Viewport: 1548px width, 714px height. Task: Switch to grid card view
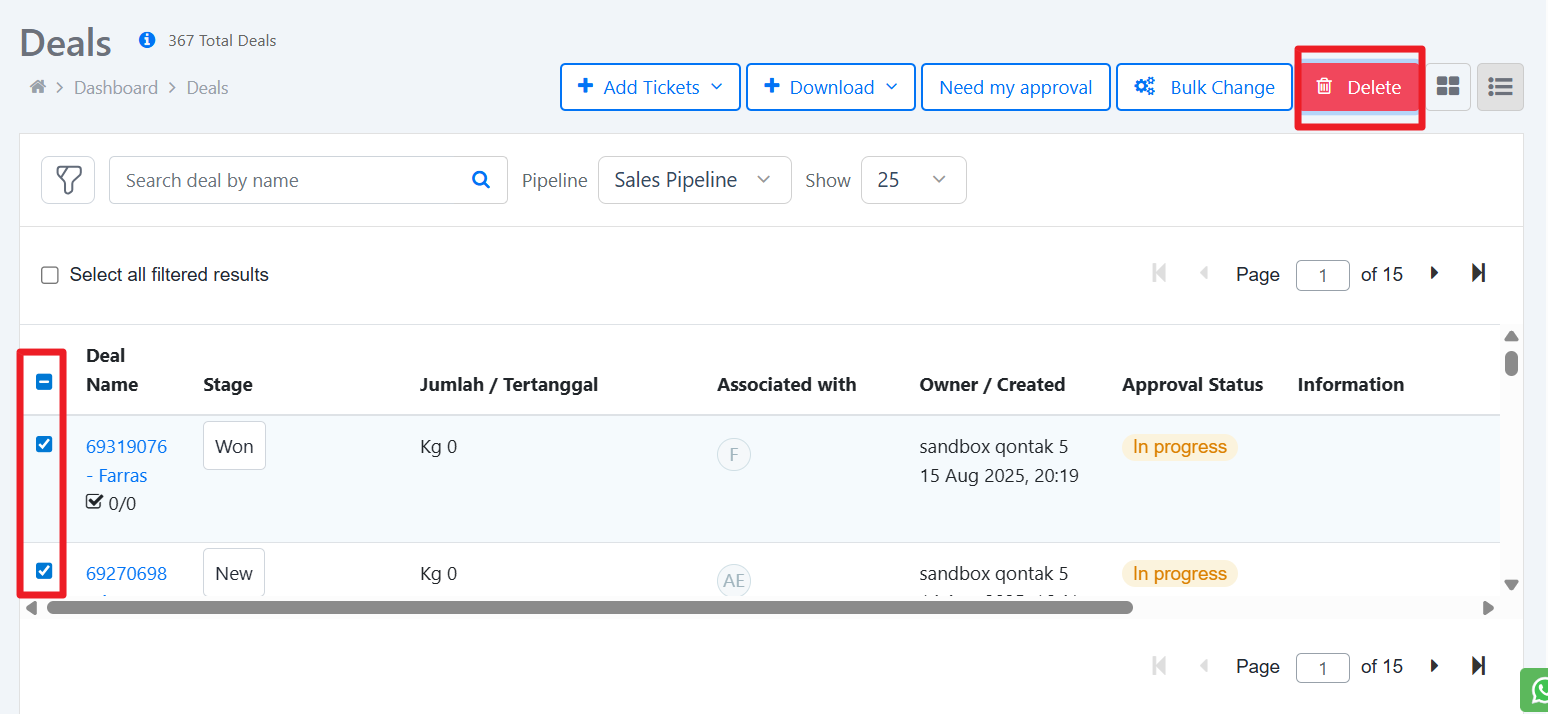[1447, 87]
